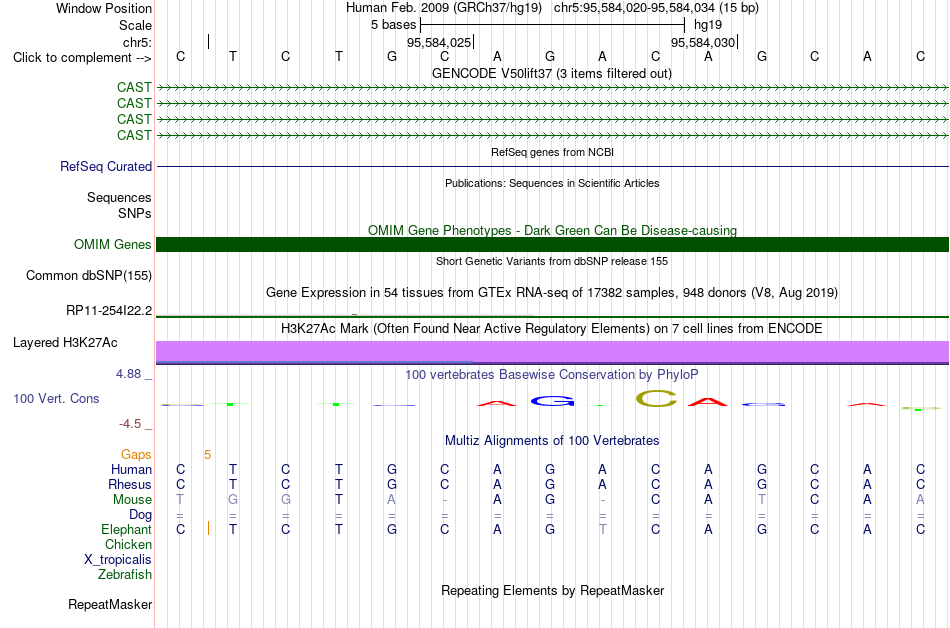Open 'Short Genetic Variants from dbSNP release 155'

[x=552, y=261]
